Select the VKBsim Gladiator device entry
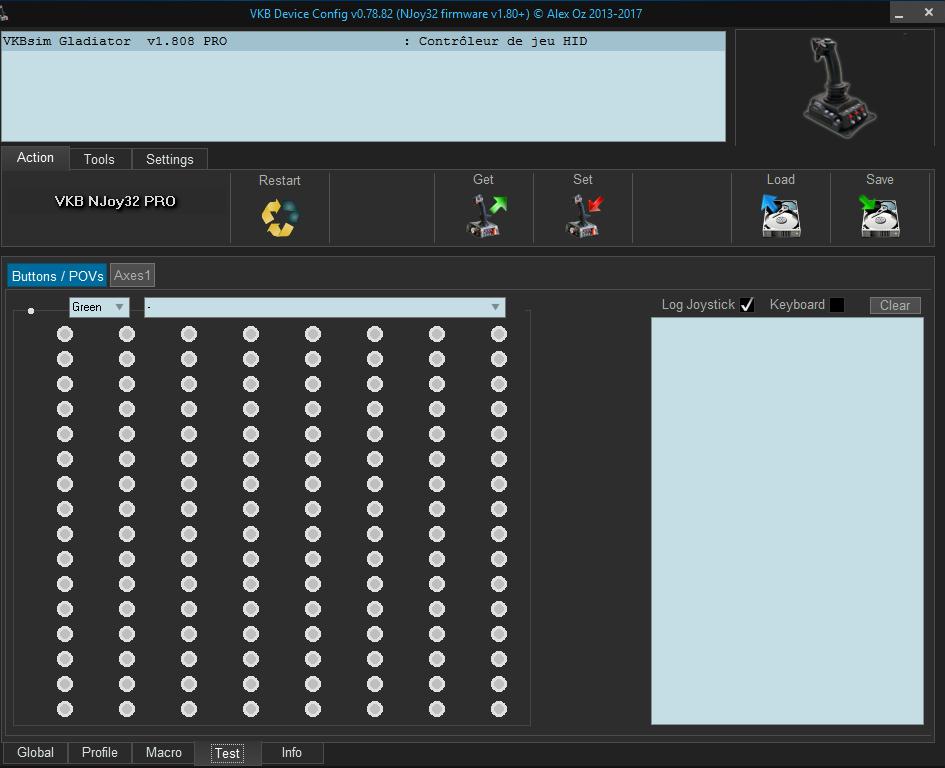This screenshot has width=945, height=768. [363, 42]
